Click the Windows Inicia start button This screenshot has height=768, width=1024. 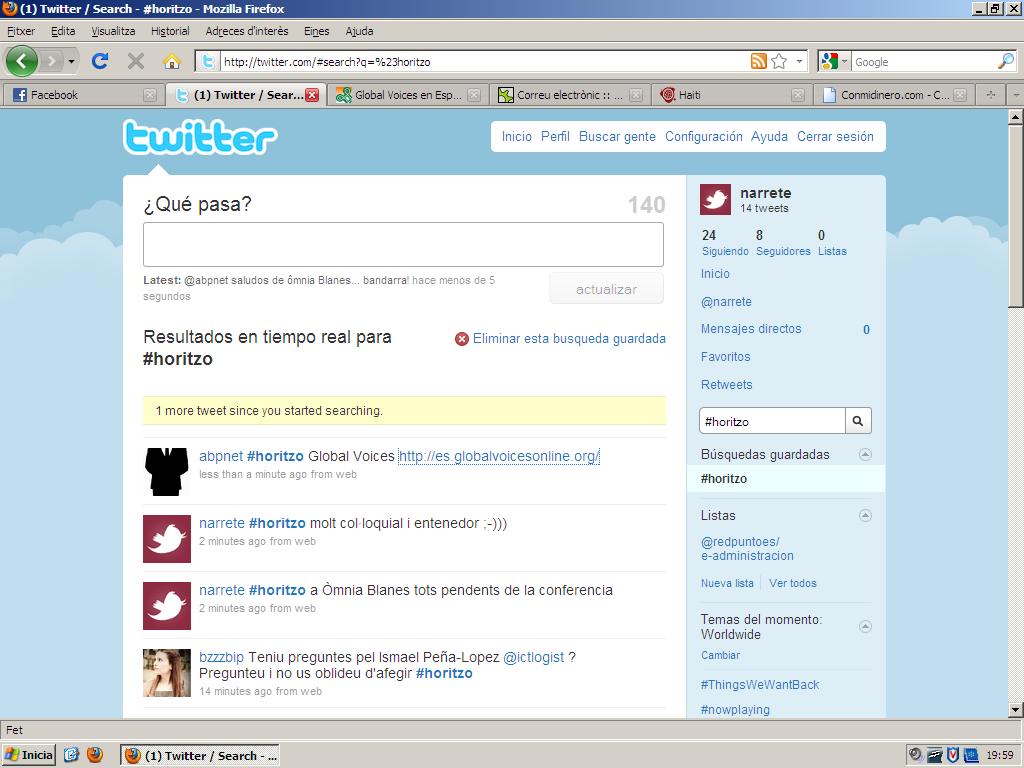(29, 755)
